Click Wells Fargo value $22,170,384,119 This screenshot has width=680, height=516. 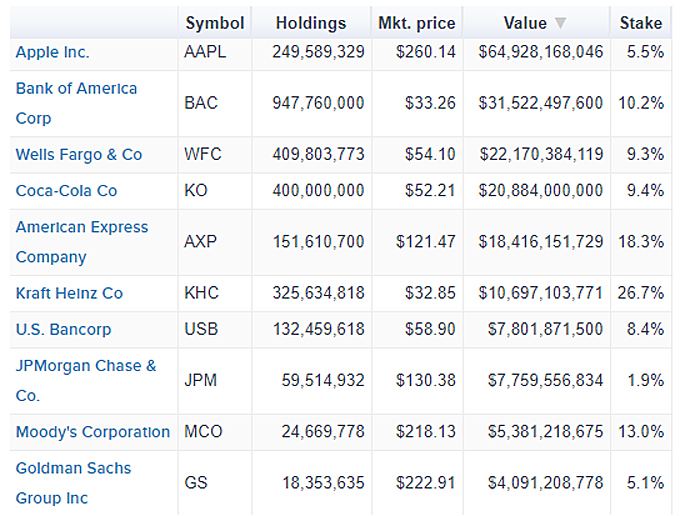[541, 154]
